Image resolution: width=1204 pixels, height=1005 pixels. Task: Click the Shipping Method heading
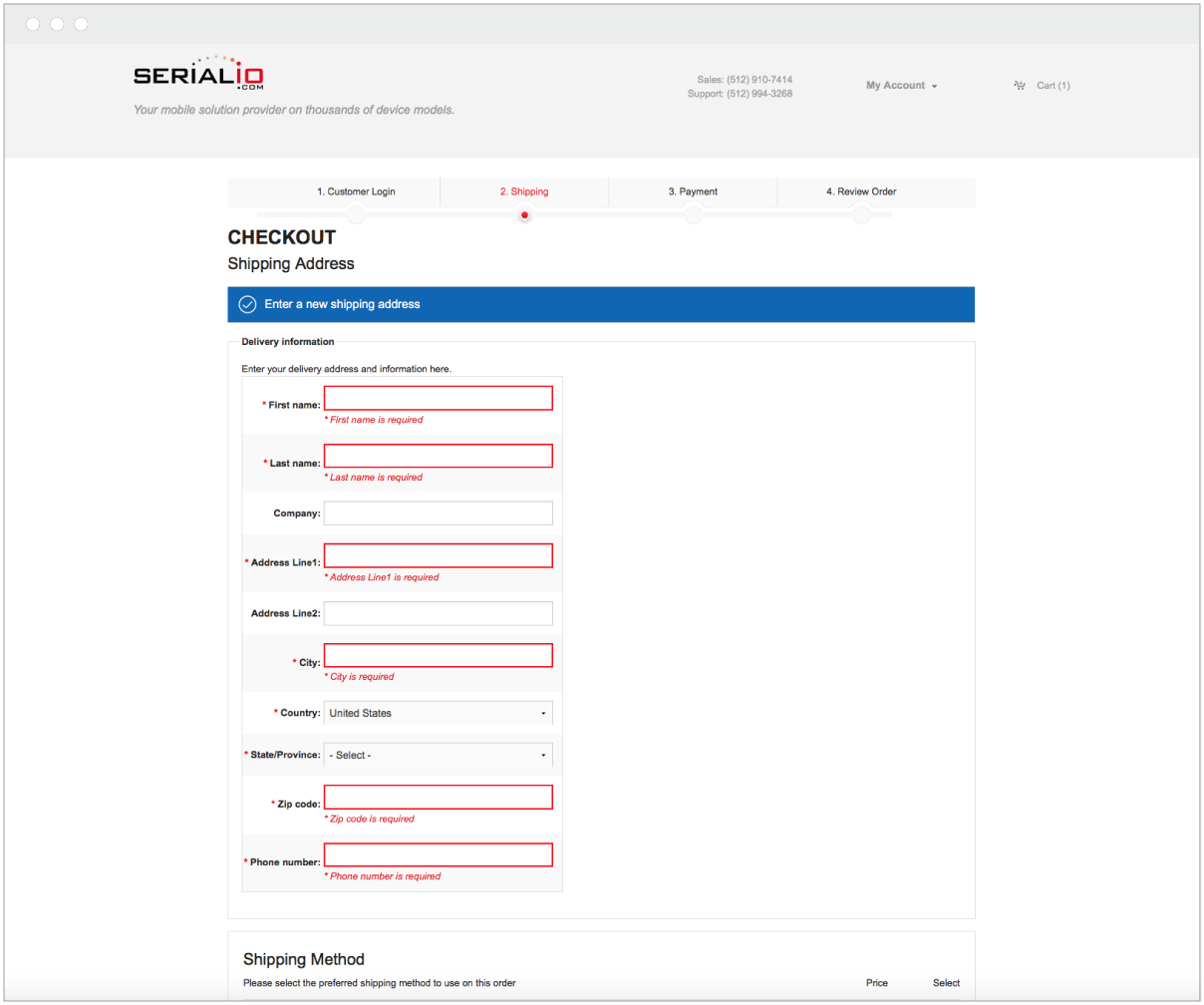[x=304, y=959]
